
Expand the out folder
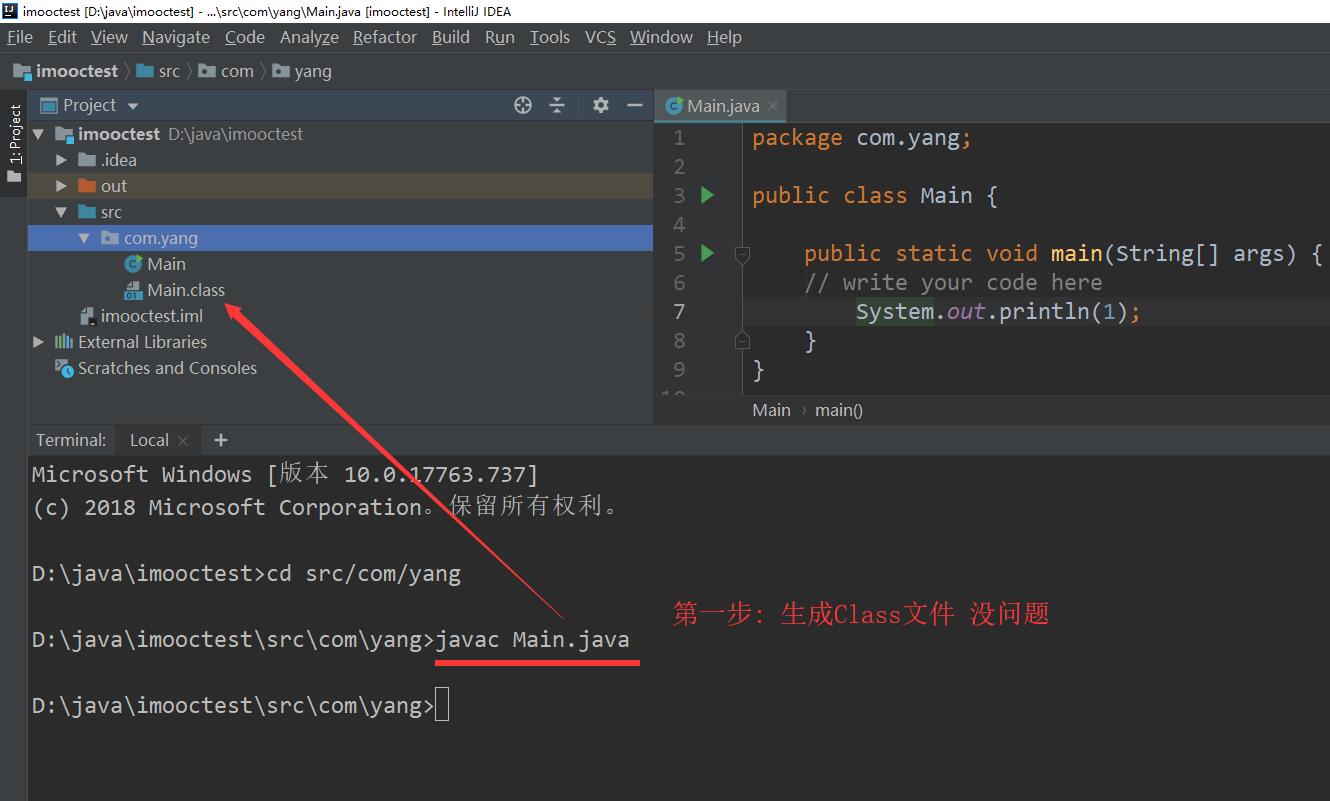pyautogui.click(x=61, y=186)
